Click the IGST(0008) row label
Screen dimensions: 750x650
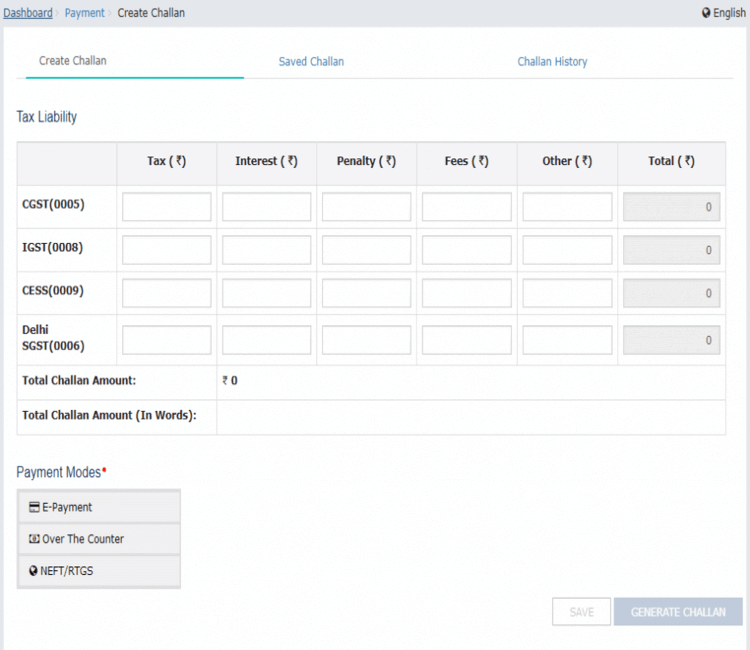pos(53,247)
